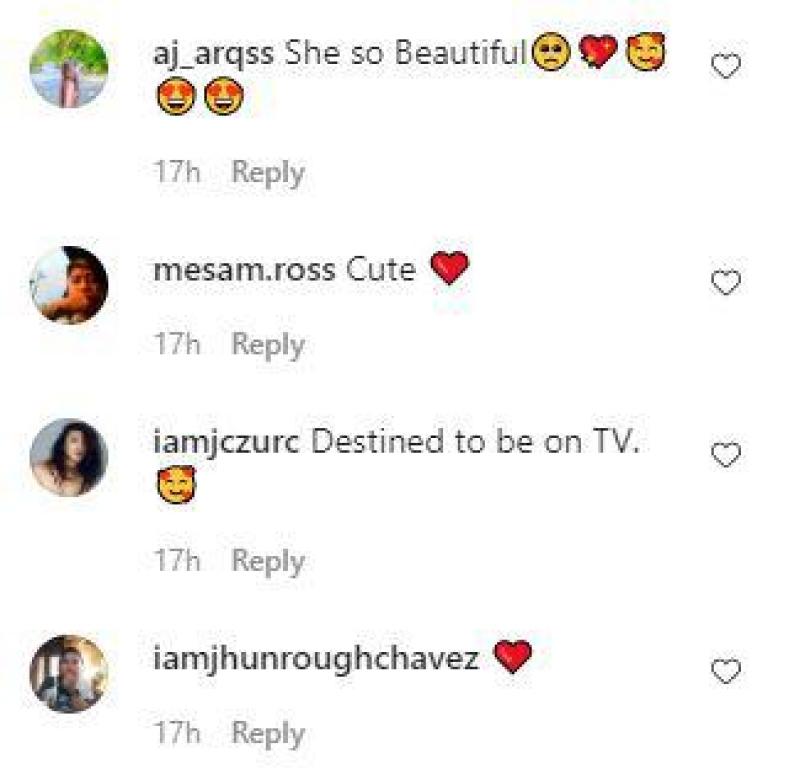View iamjczurc's profile photo
The width and height of the screenshot is (800, 780).
pyautogui.click(x=69, y=457)
